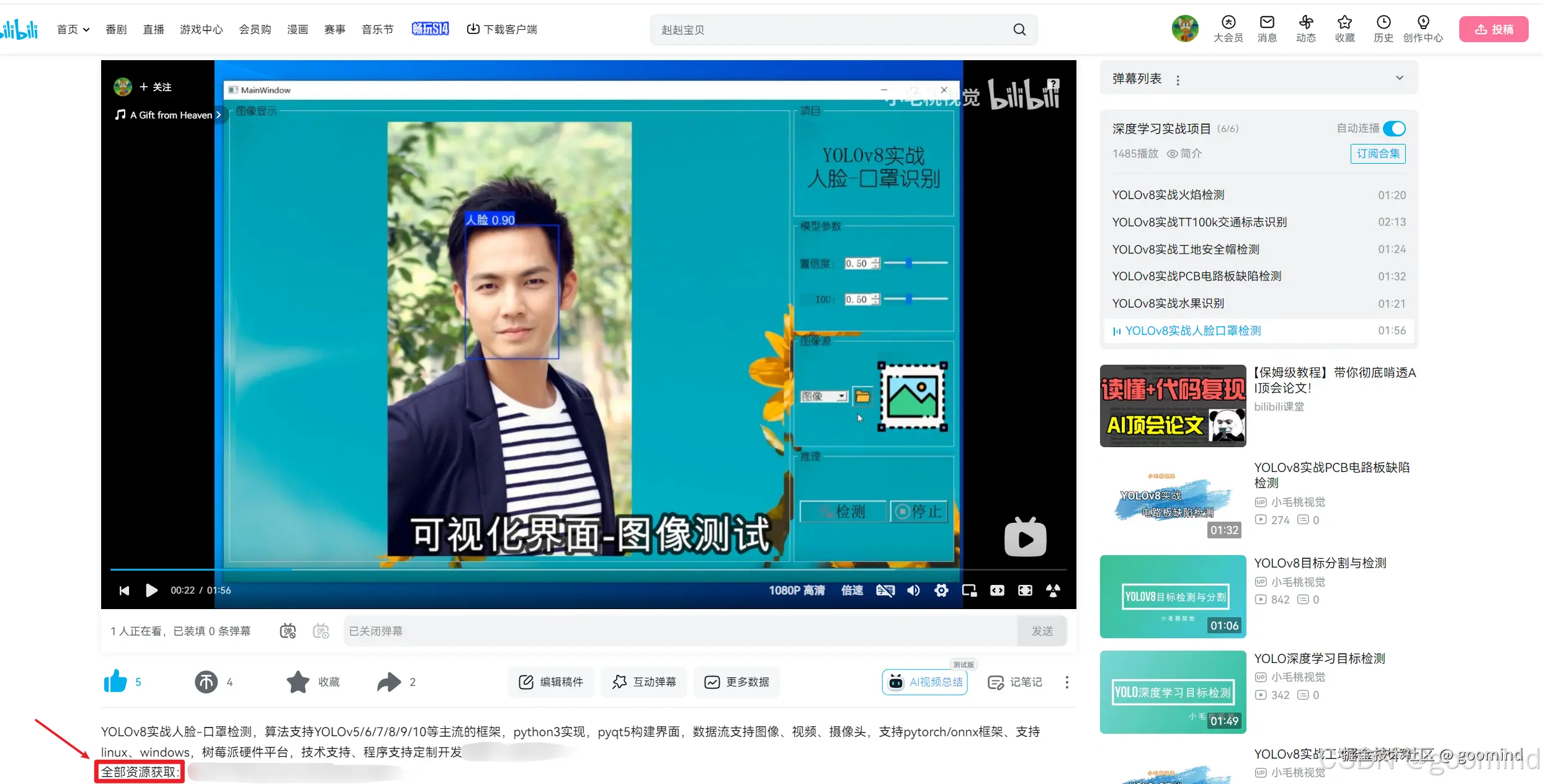This screenshot has width=1543, height=784.
Task: Toggle the video subtitles icon
Action: 885,590
